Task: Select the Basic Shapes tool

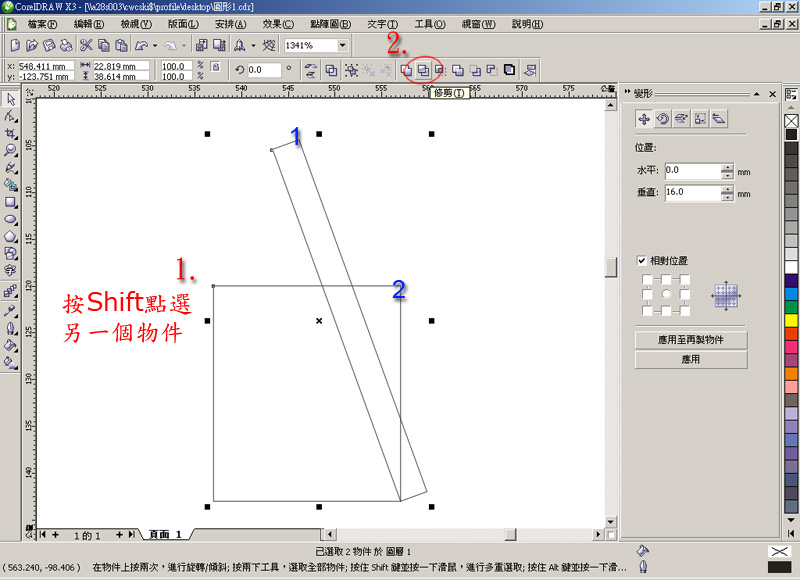Action: pos(11,254)
